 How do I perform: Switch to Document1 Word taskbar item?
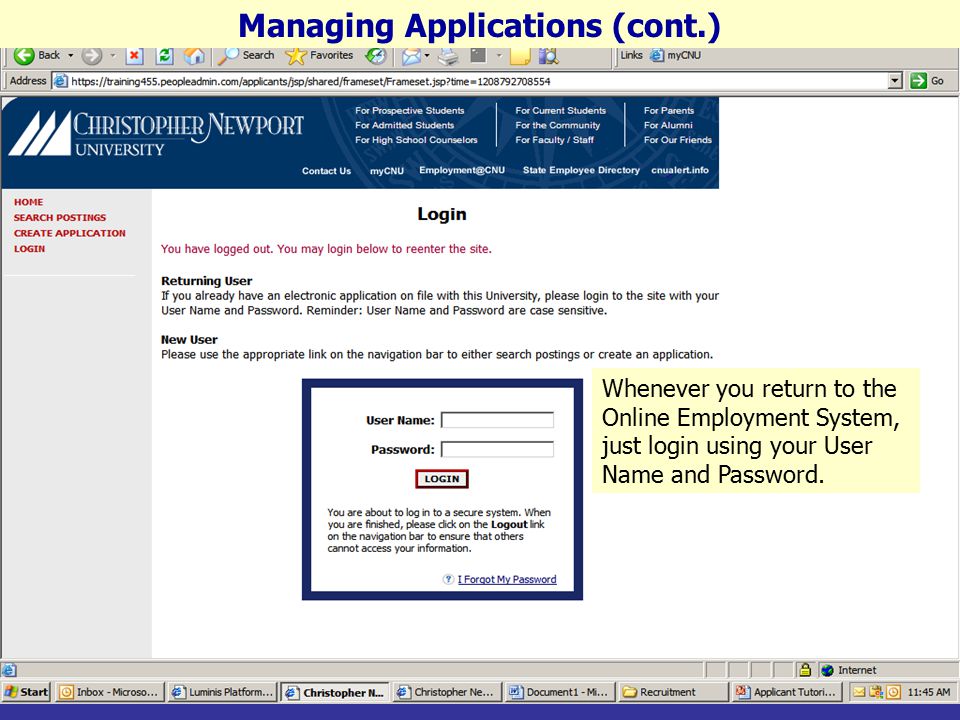click(x=559, y=692)
